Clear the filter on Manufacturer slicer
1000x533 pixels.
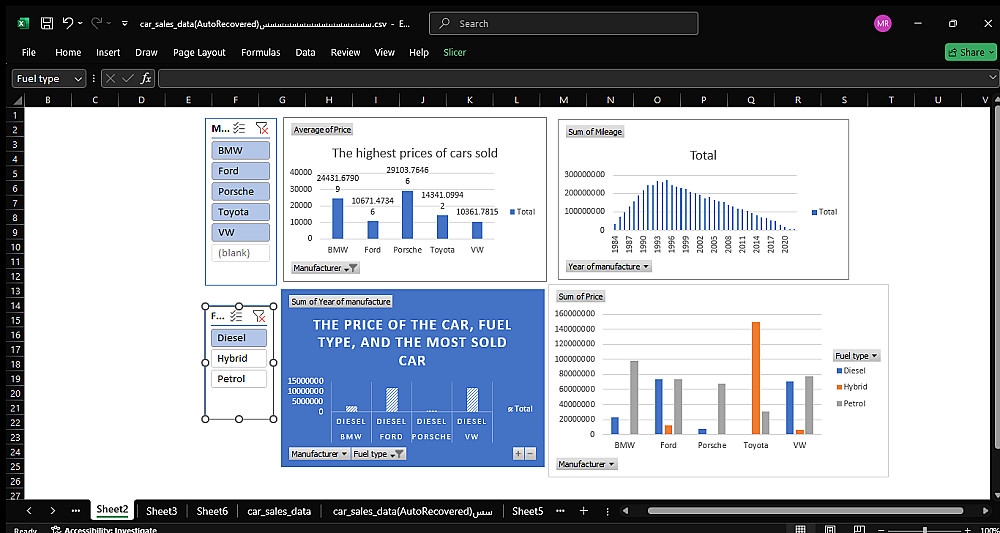[x=261, y=128]
